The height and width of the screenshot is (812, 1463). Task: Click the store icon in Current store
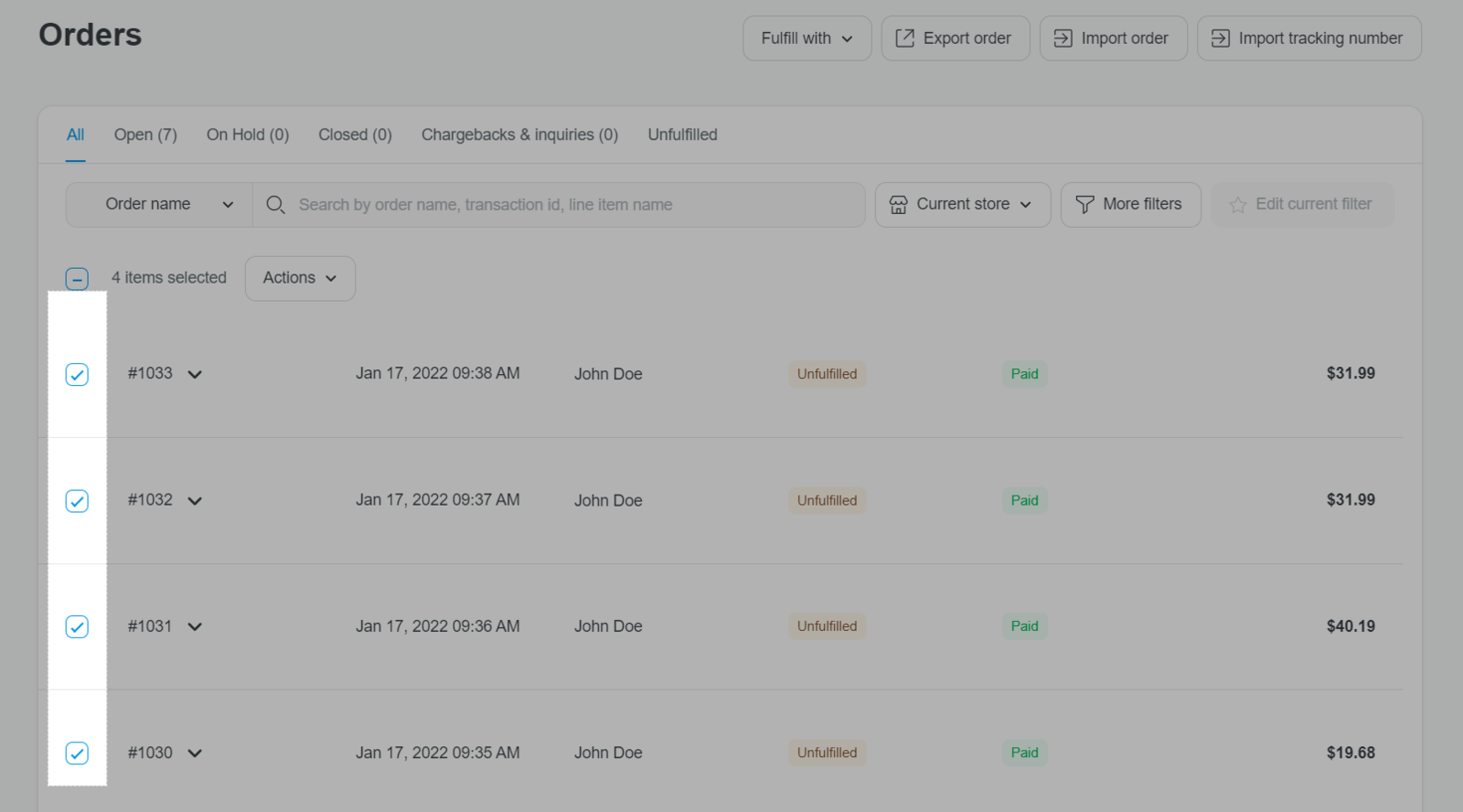tap(898, 205)
